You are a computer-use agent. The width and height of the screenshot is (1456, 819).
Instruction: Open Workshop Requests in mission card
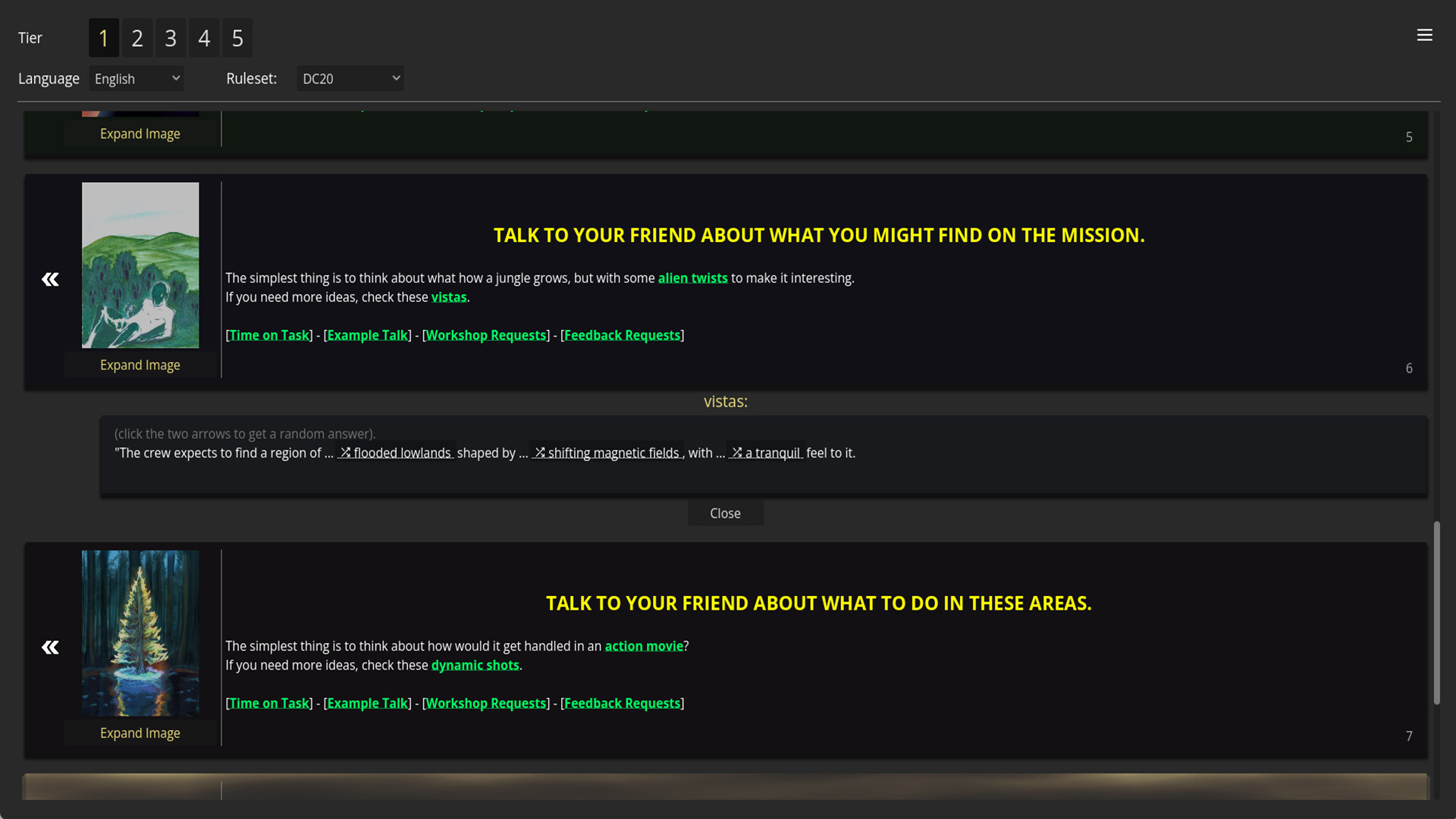pyautogui.click(x=486, y=335)
